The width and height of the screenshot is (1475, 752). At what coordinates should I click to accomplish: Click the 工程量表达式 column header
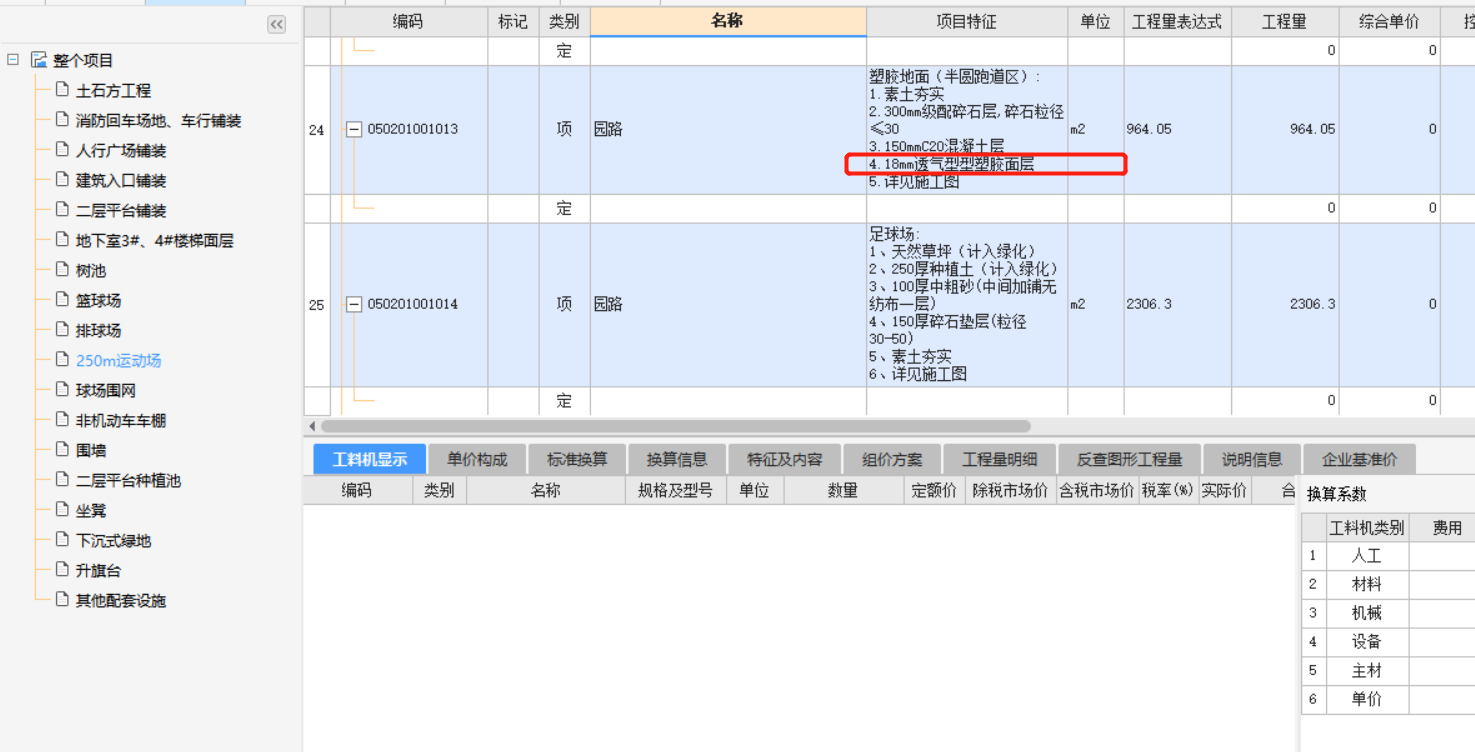pyautogui.click(x=1177, y=22)
